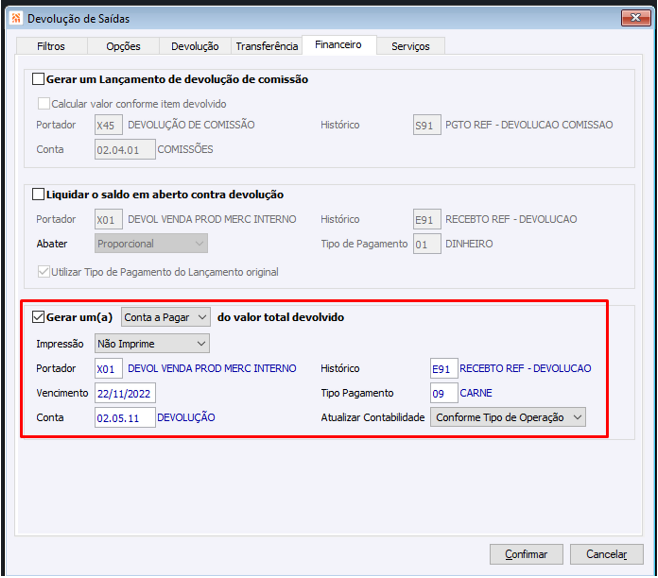Screen dimensions: 658x578
Task: Toggle Calcular valor conforme item devolvido
Action: point(44,103)
